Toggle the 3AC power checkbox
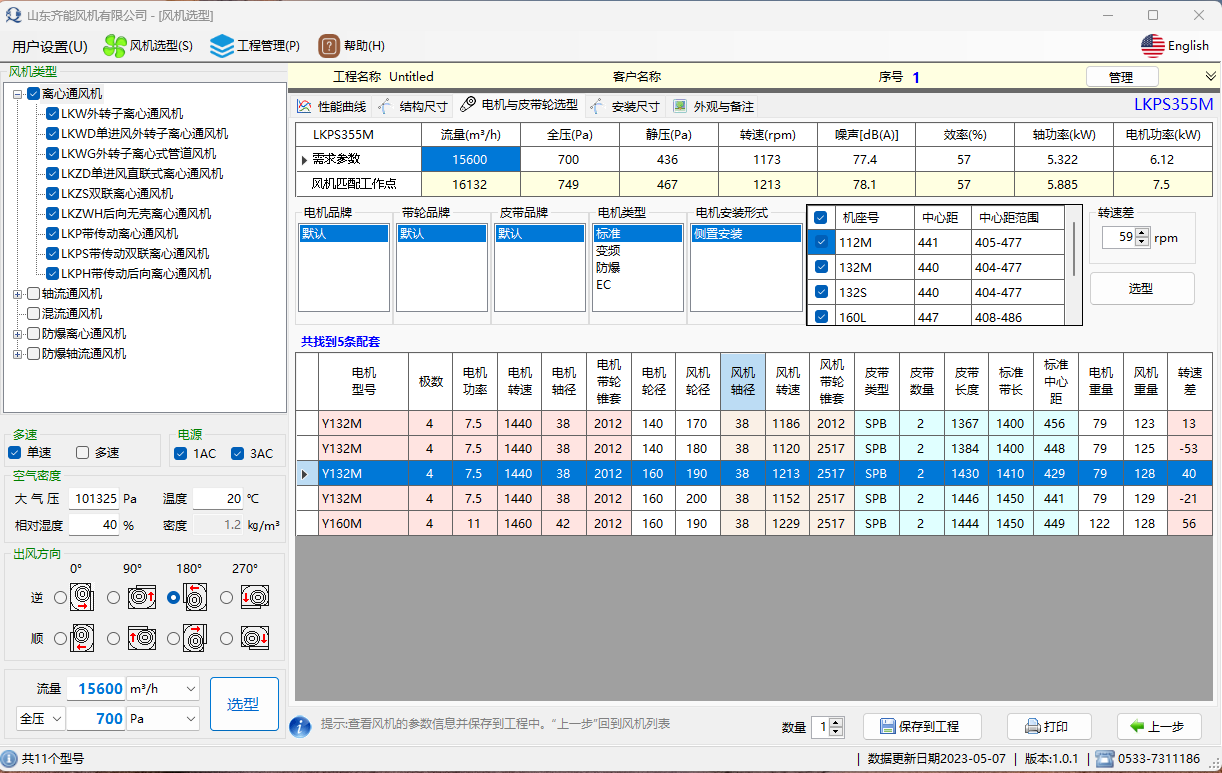The image size is (1222, 773). [x=238, y=453]
